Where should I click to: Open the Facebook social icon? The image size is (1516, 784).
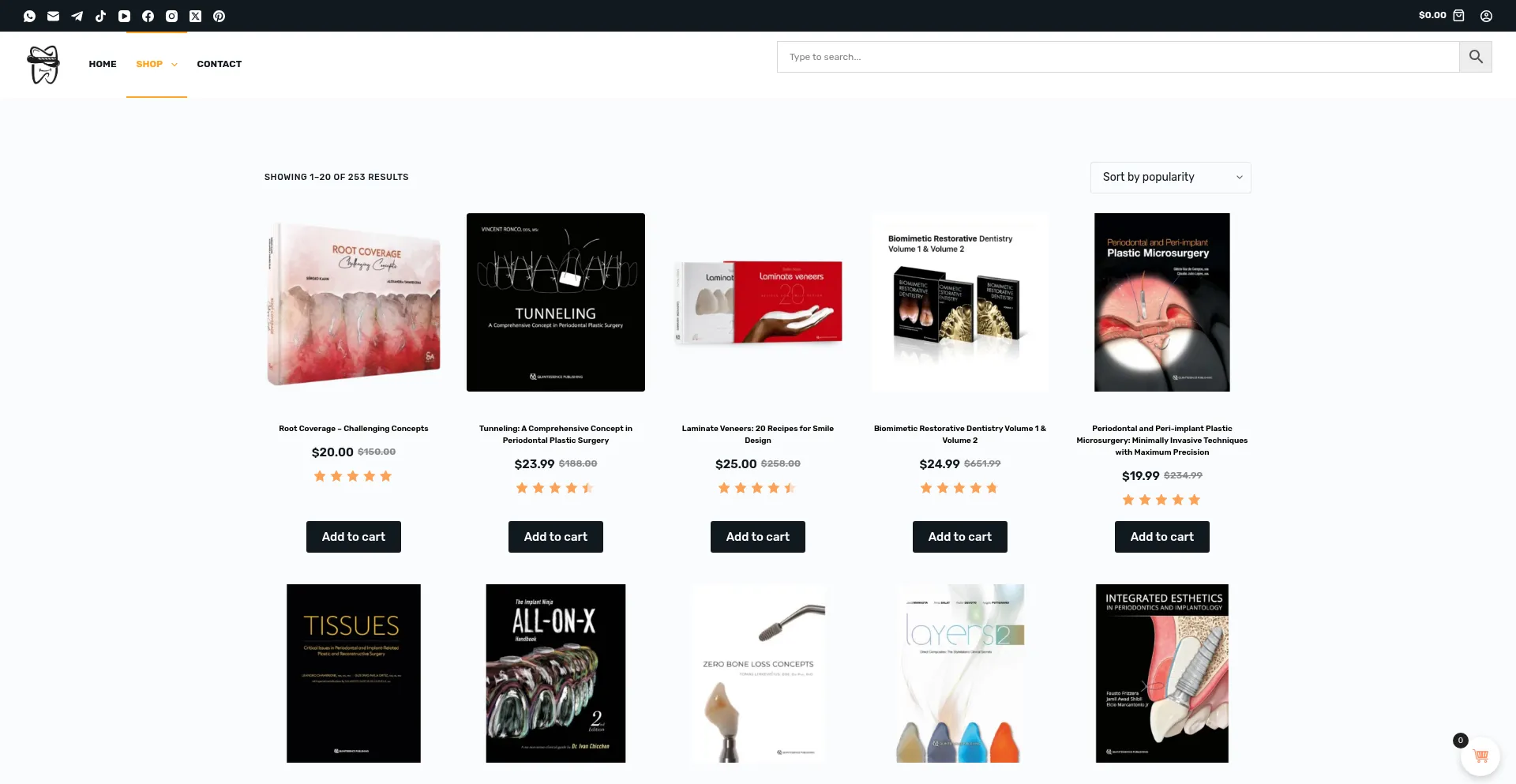[148, 16]
